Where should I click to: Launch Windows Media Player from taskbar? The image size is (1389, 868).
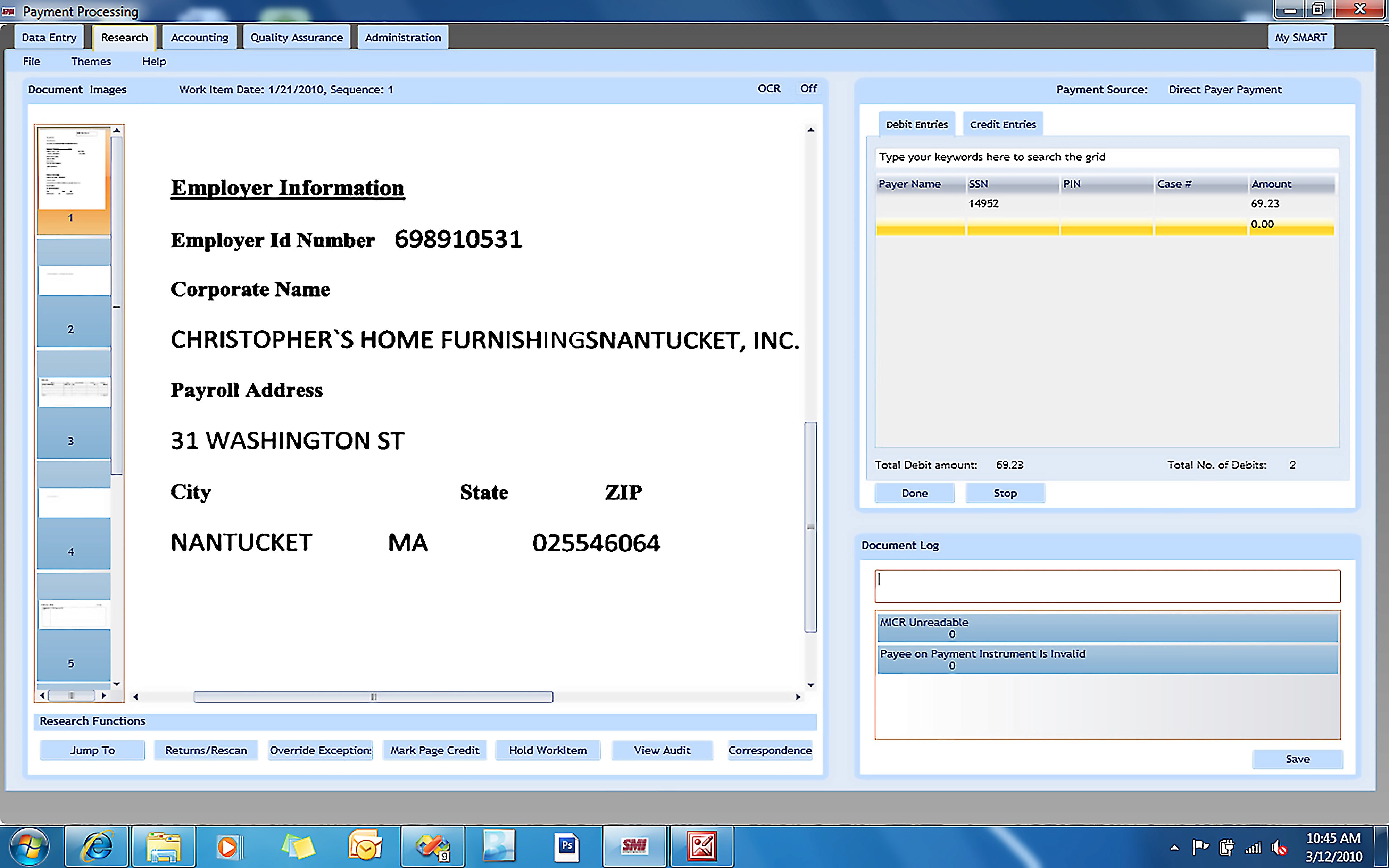coord(228,846)
